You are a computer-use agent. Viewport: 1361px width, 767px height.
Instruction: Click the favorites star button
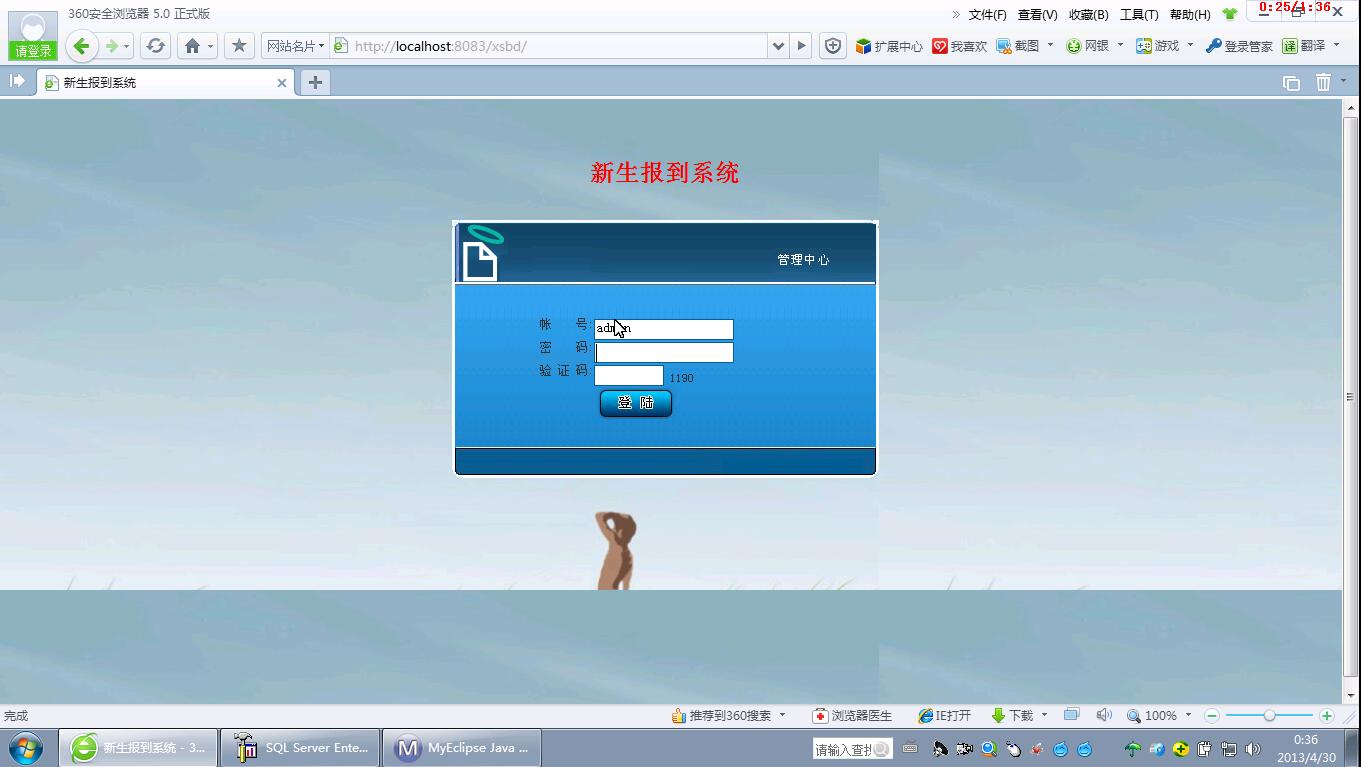point(239,46)
